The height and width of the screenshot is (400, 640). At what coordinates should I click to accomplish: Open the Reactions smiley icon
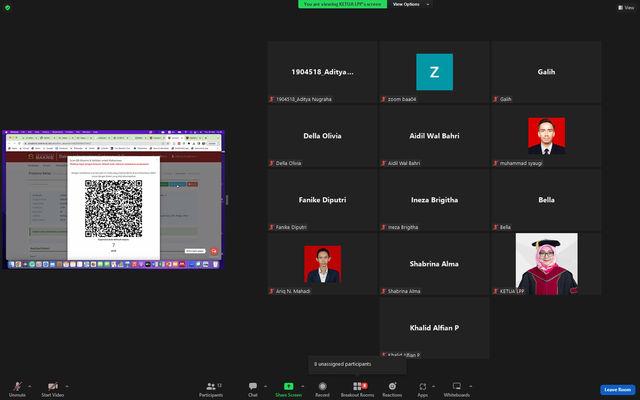click(392, 386)
